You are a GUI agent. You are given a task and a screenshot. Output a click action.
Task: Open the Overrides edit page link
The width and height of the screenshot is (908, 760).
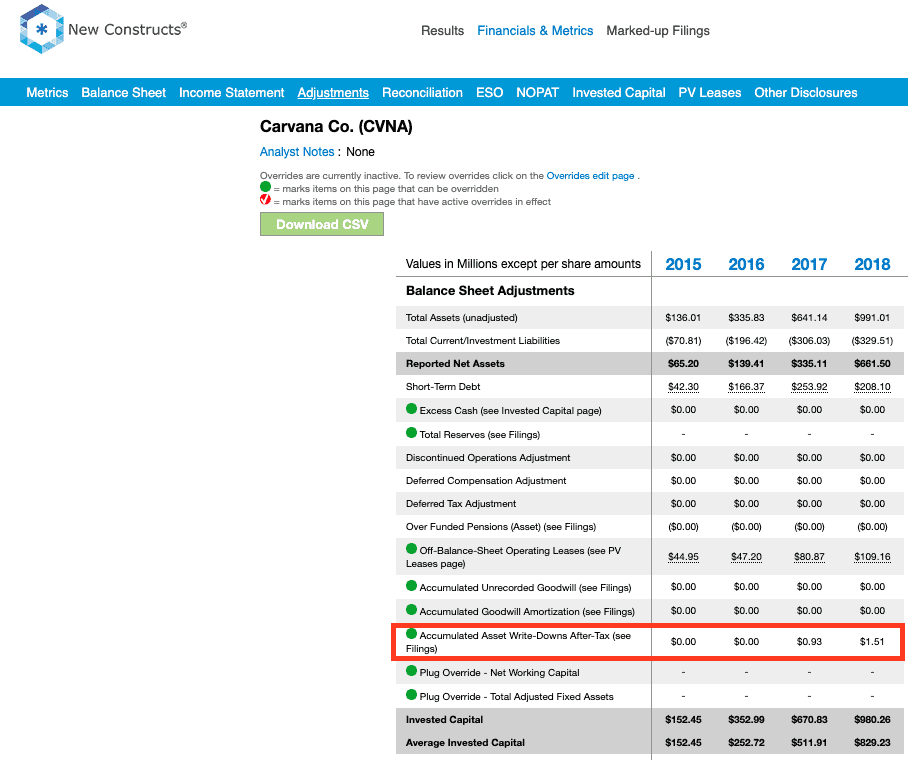(590, 176)
